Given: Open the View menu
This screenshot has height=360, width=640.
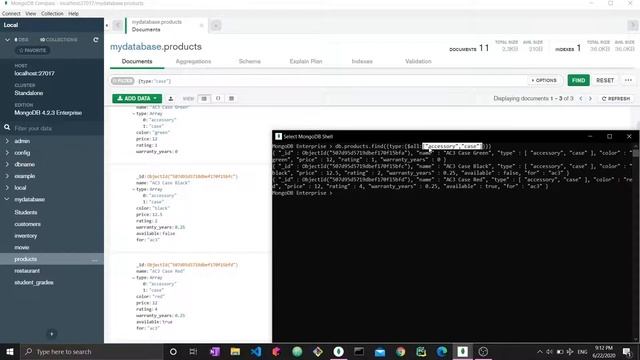Looking at the screenshot, I should pos(31,13).
